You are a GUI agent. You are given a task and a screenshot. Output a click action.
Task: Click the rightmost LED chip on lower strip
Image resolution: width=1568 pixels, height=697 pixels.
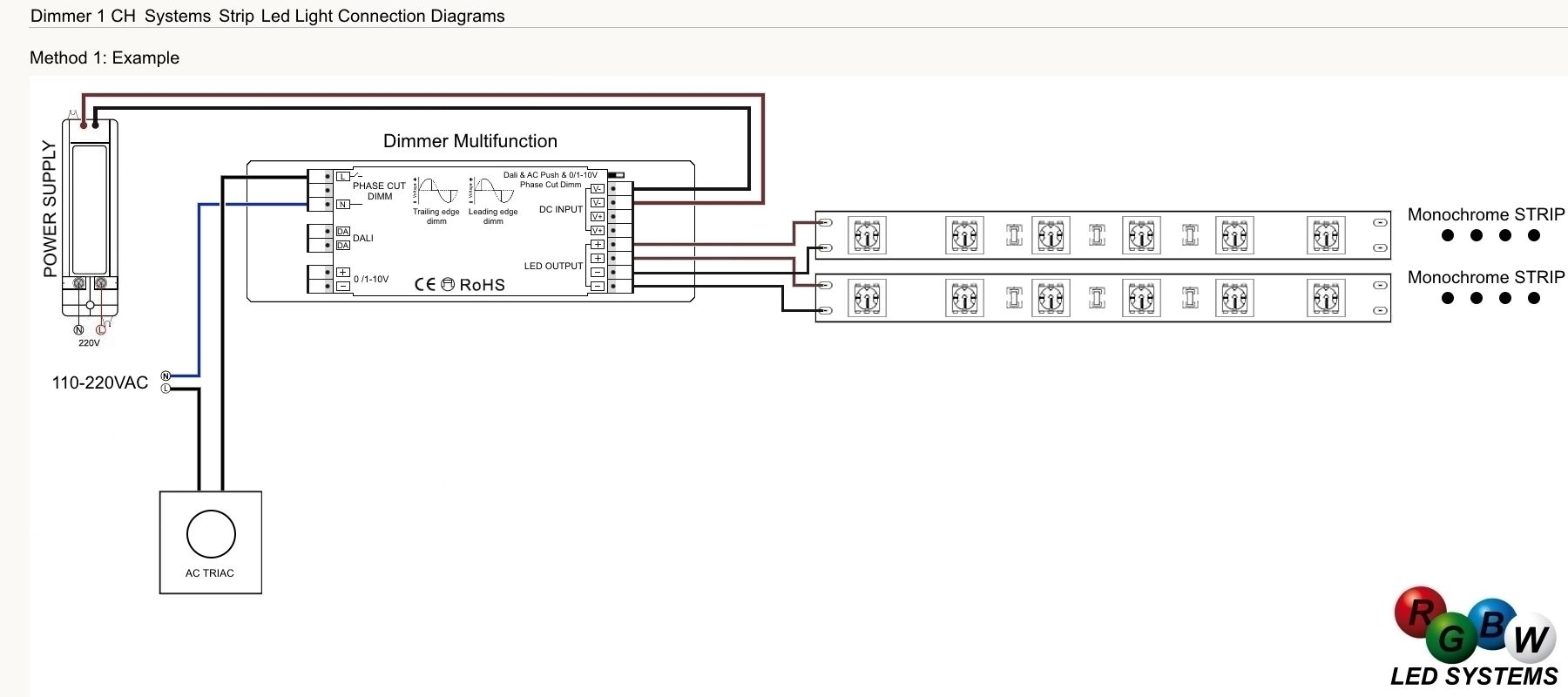coord(1326,298)
